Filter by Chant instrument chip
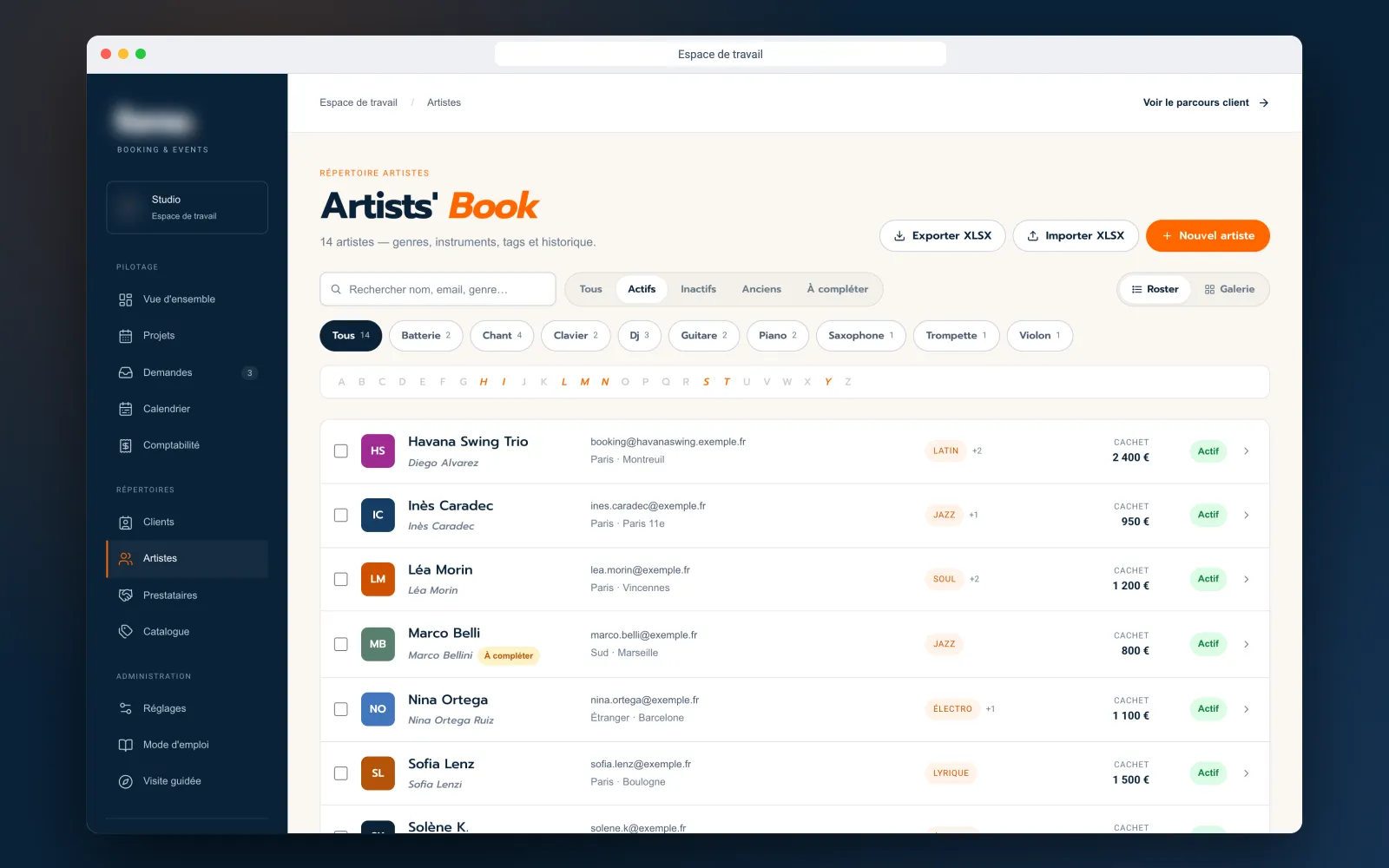This screenshot has width=1389, height=868. point(502,336)
